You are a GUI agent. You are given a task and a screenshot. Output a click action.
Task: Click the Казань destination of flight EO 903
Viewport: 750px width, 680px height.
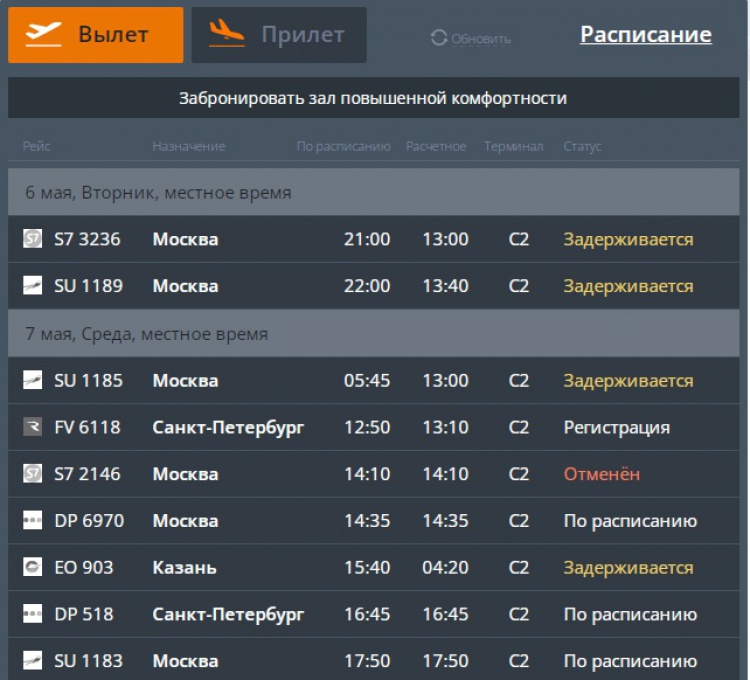click(x=184, y=567)
